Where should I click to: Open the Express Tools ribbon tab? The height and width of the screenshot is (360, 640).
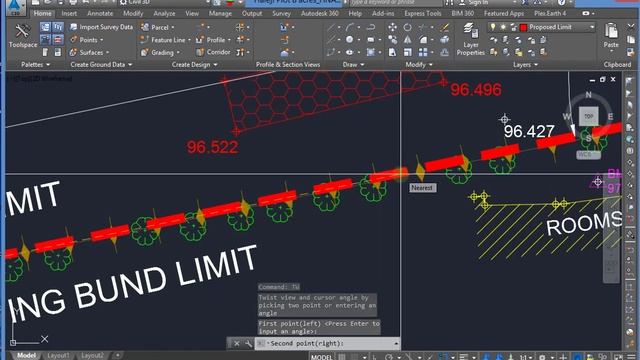click(422, 13)
